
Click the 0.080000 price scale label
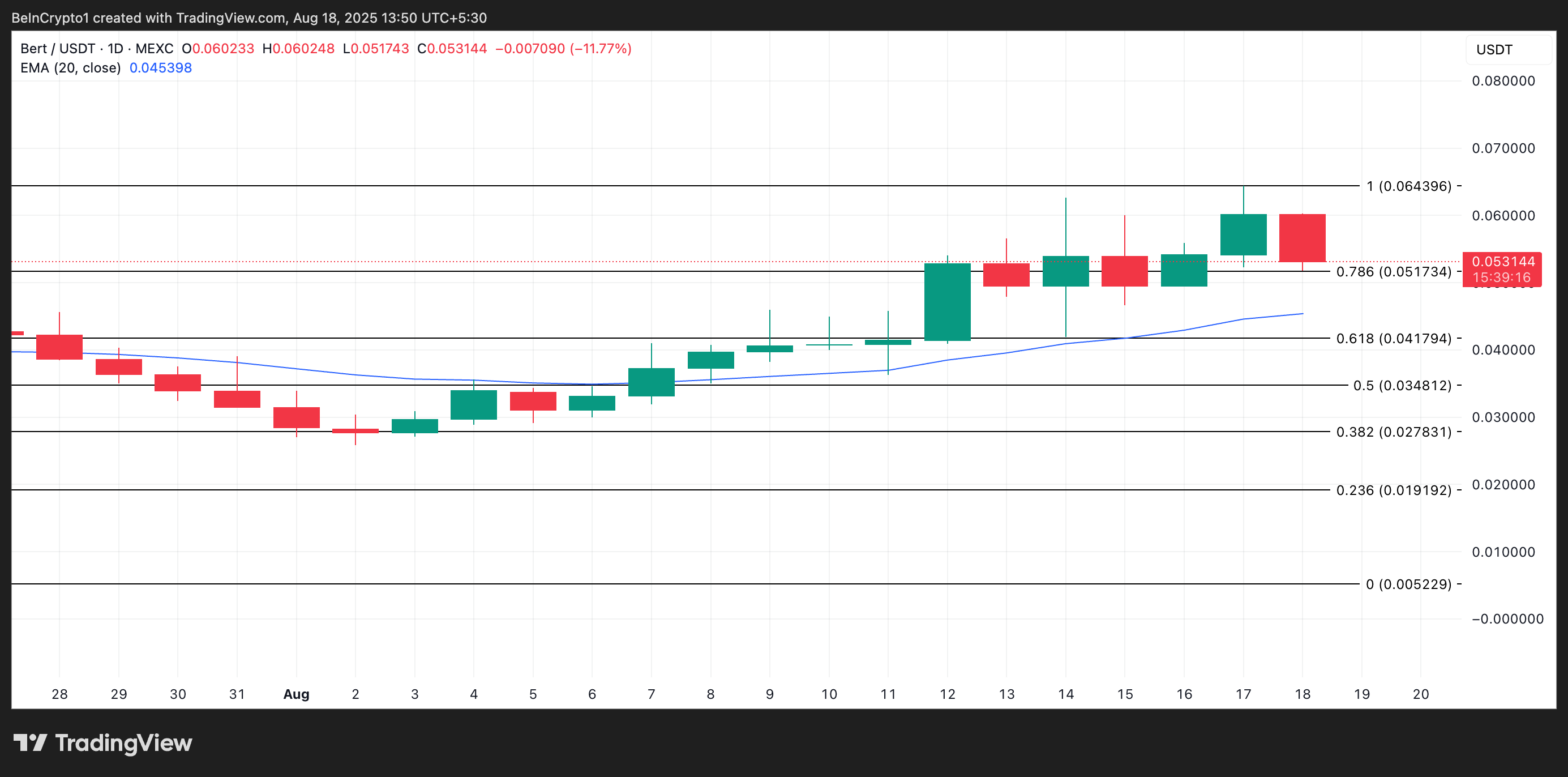(x=1503, y=81)
